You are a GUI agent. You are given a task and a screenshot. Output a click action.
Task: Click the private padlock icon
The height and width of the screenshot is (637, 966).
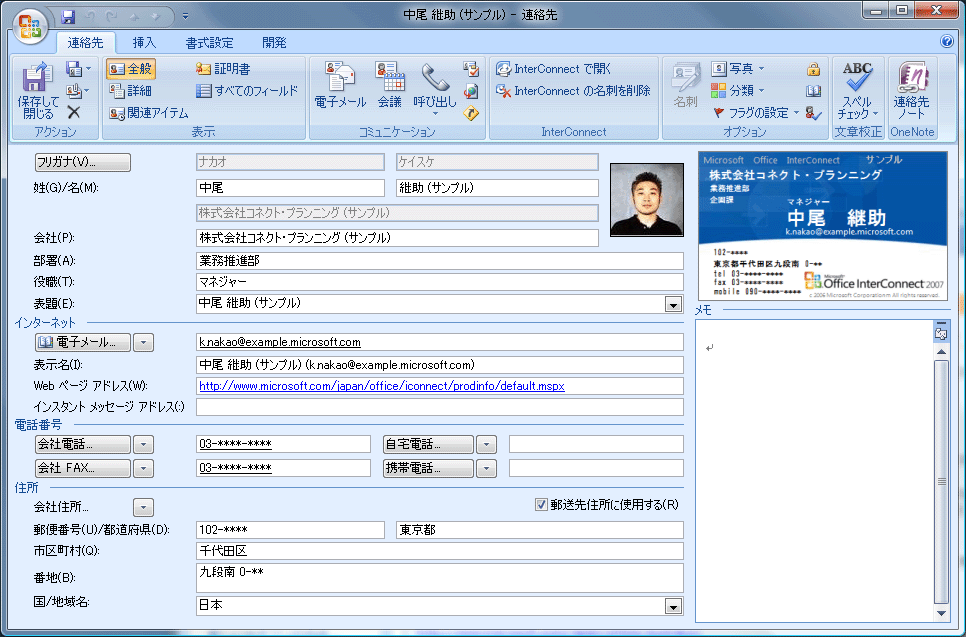tap(813, 69)
